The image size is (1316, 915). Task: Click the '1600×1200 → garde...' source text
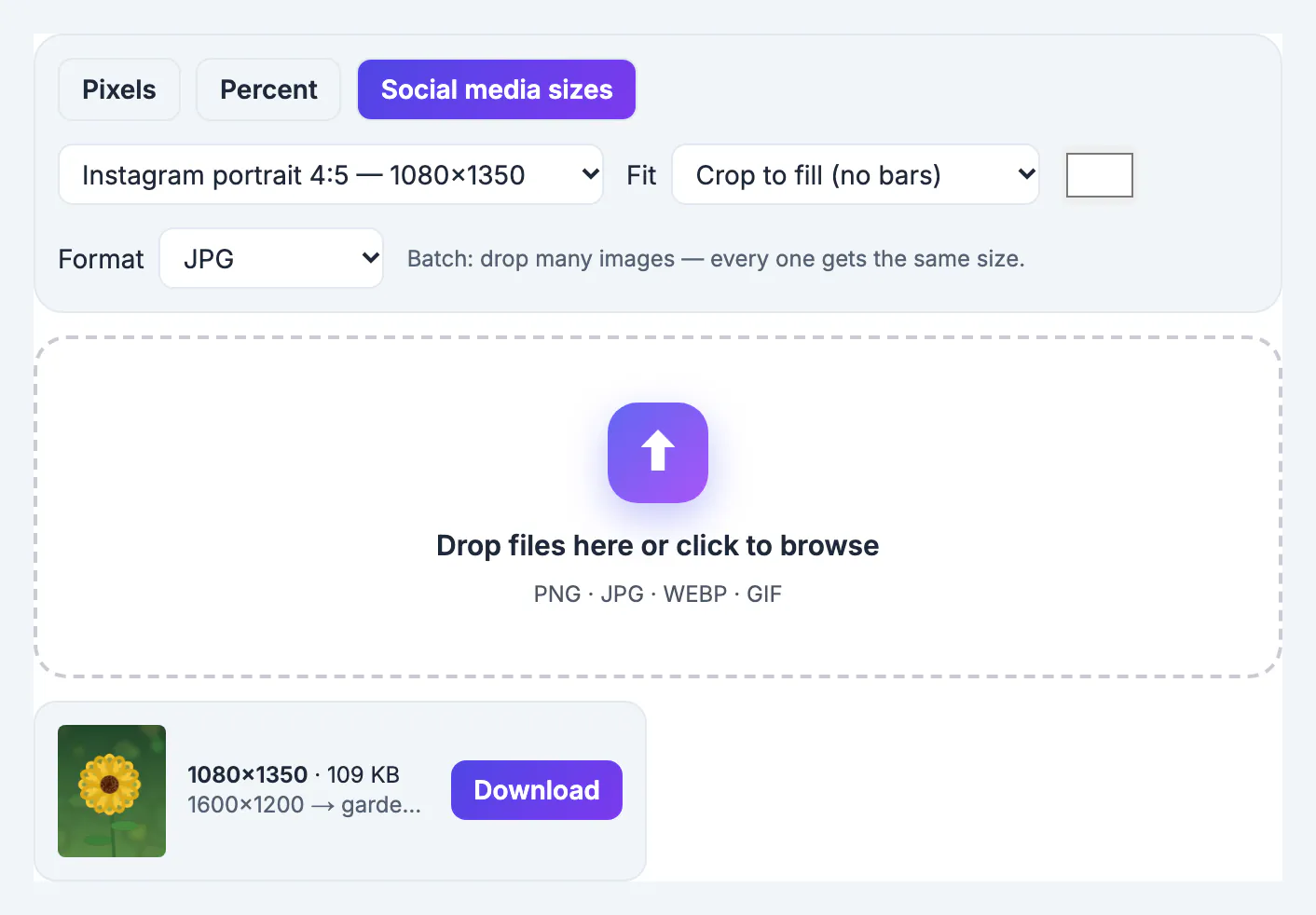click(304, 804)
